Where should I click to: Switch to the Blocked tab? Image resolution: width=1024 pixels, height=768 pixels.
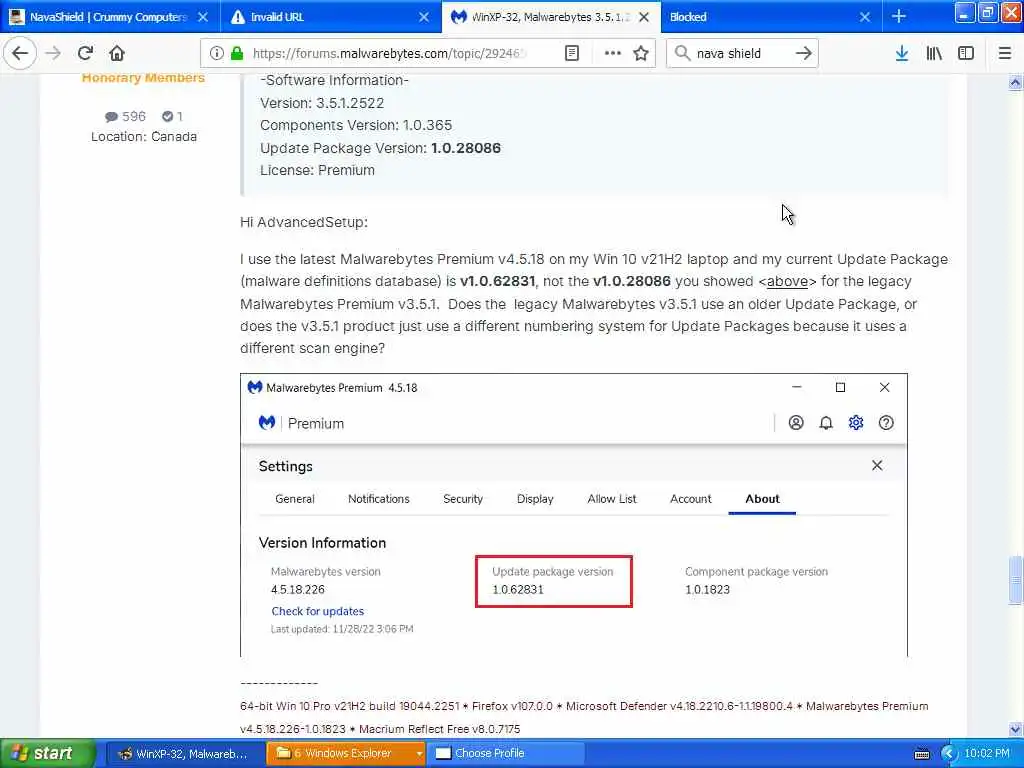[771, 17]
